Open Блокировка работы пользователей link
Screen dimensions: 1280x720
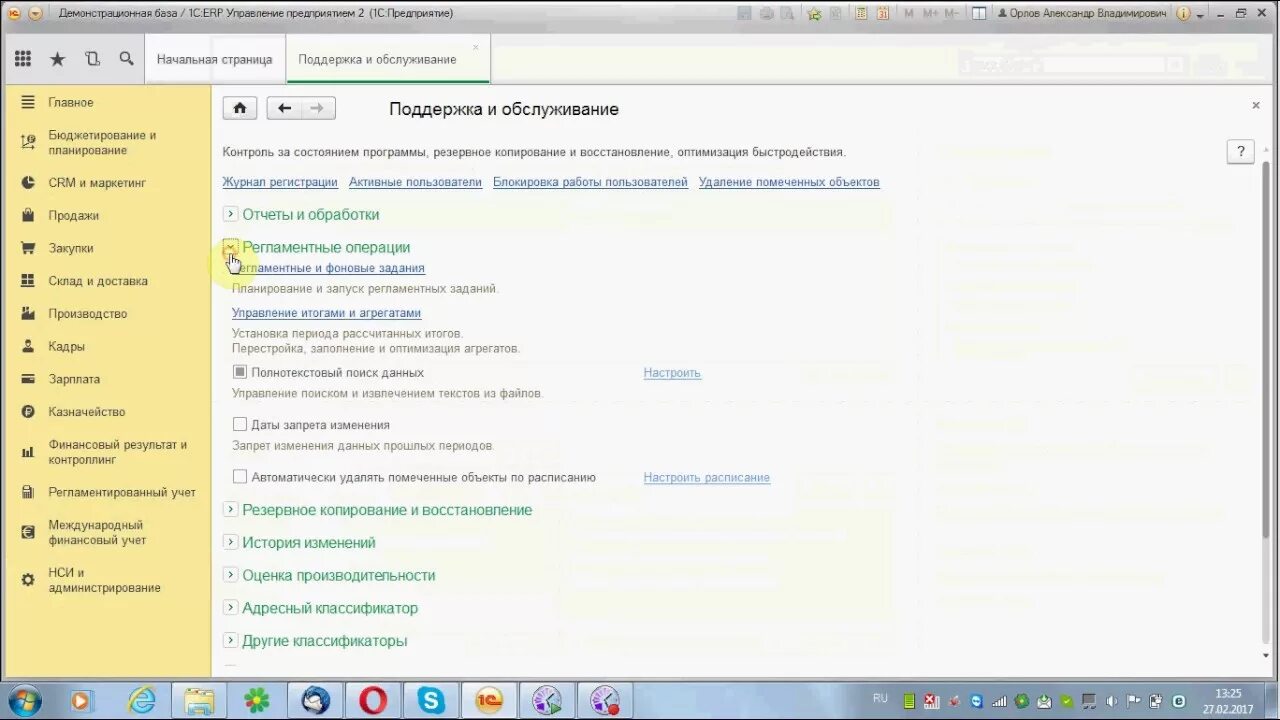coord(590,182)
